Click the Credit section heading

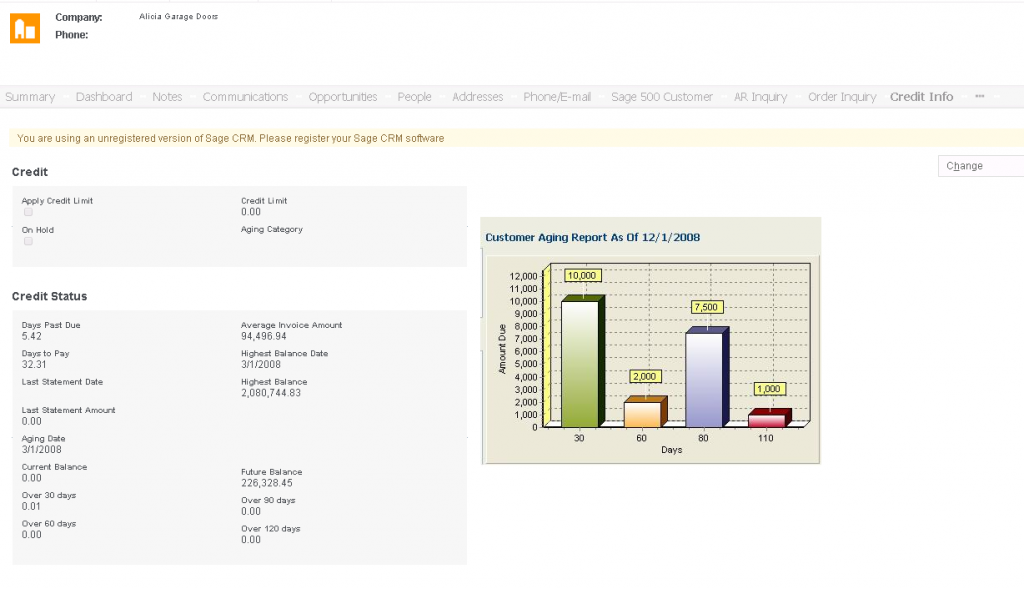[30, 172]
